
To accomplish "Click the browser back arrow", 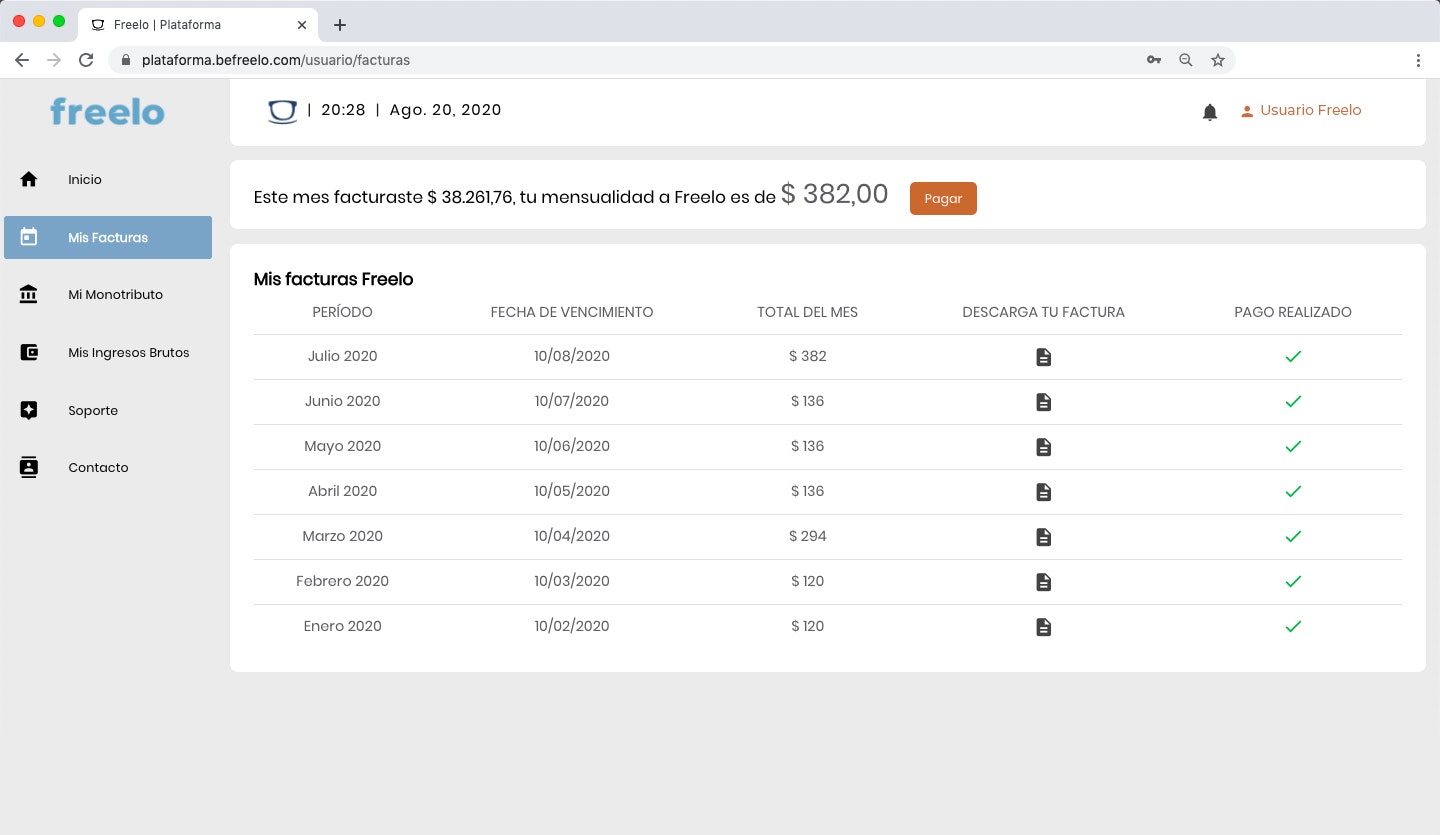I will tap(22, 60).
